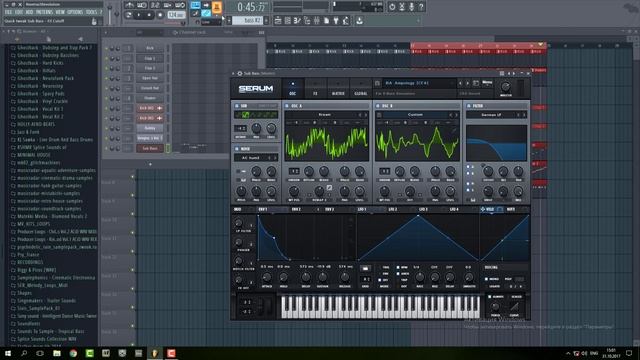Open the noise sample dropdown
This screenshot has width=640, height=360.
coord(251,158)
